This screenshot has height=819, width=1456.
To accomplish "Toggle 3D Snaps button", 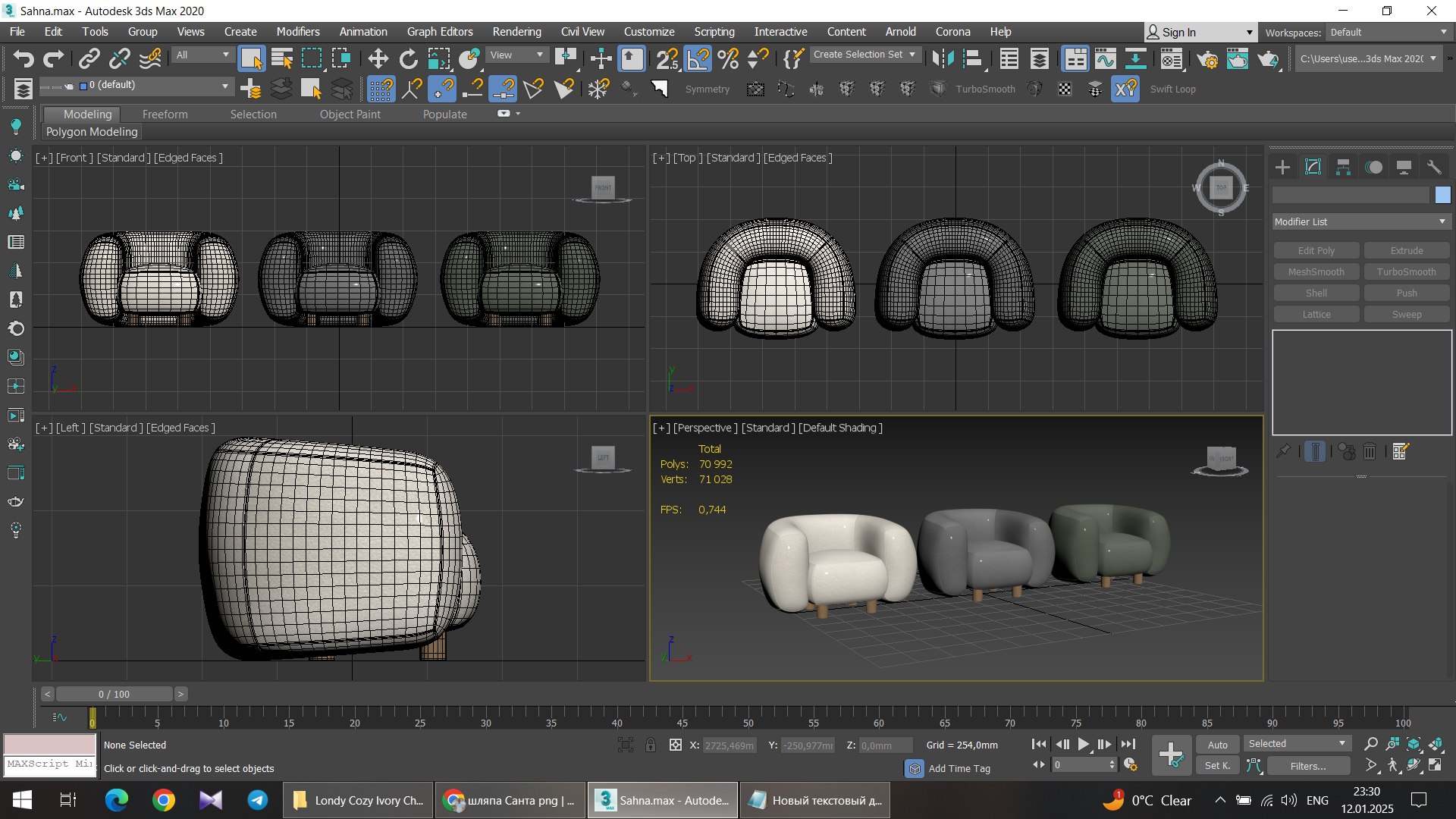I will point(667,58).
